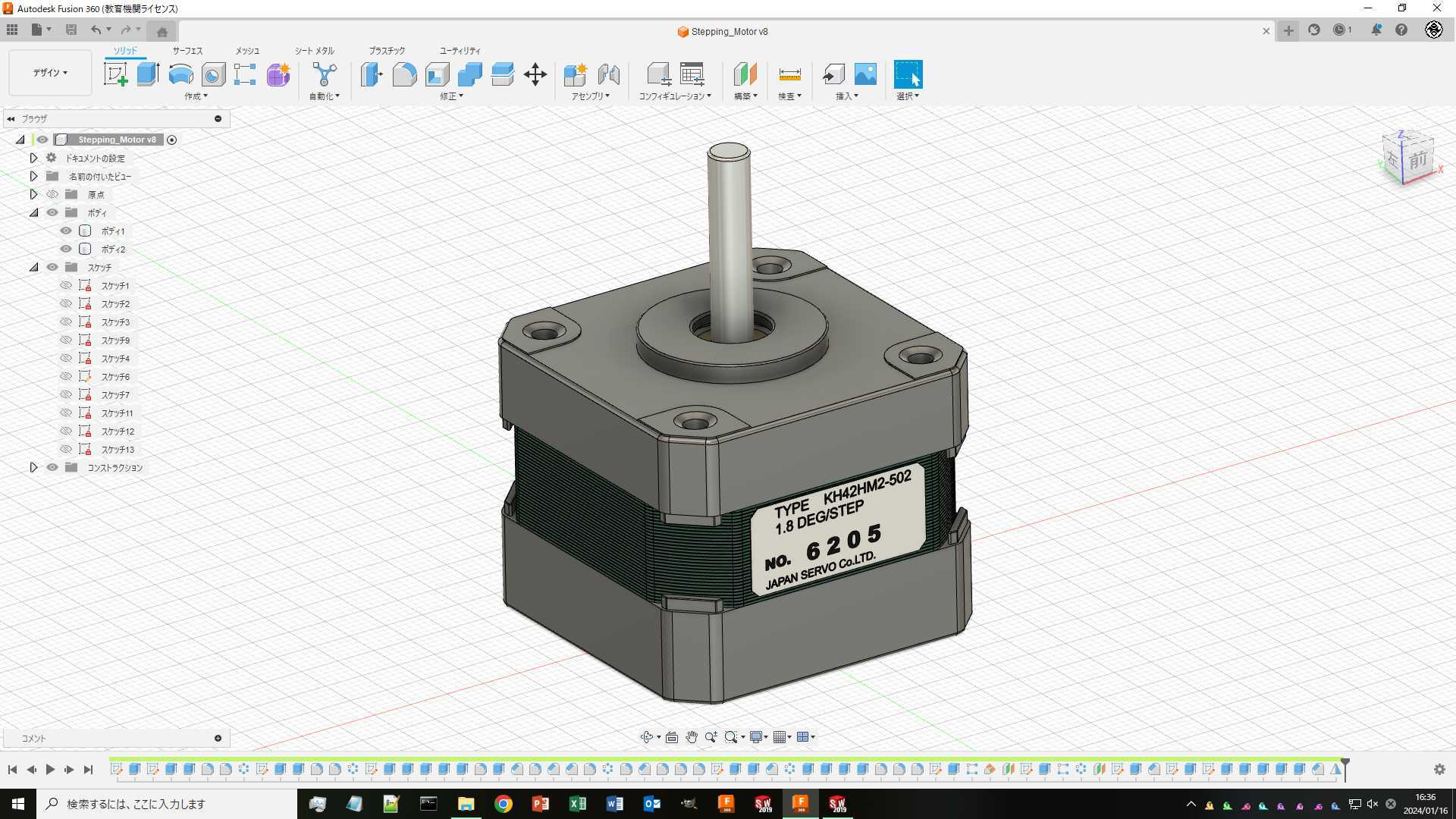Toggle visibility of the 原点 folder
1456x819 pixels.
coord(52,194)
